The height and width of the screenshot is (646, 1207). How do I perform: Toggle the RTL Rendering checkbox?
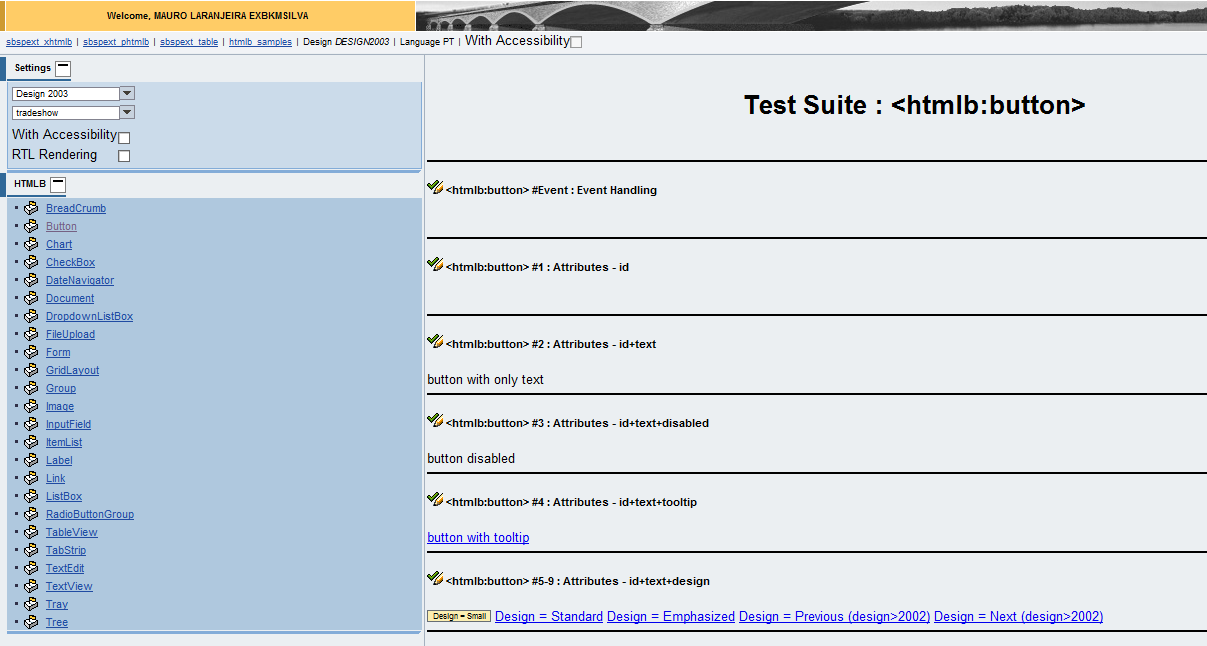124,156
